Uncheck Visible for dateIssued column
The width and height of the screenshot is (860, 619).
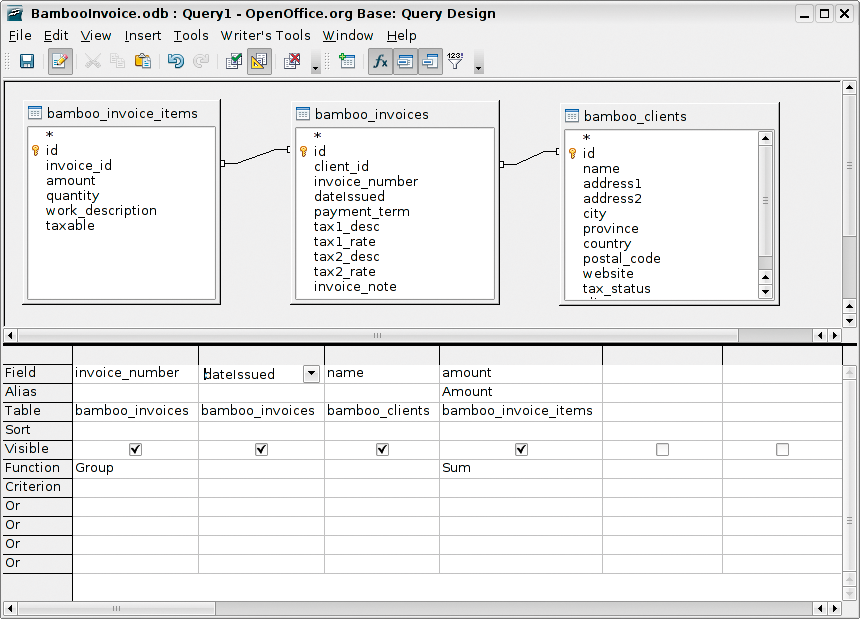262,450
